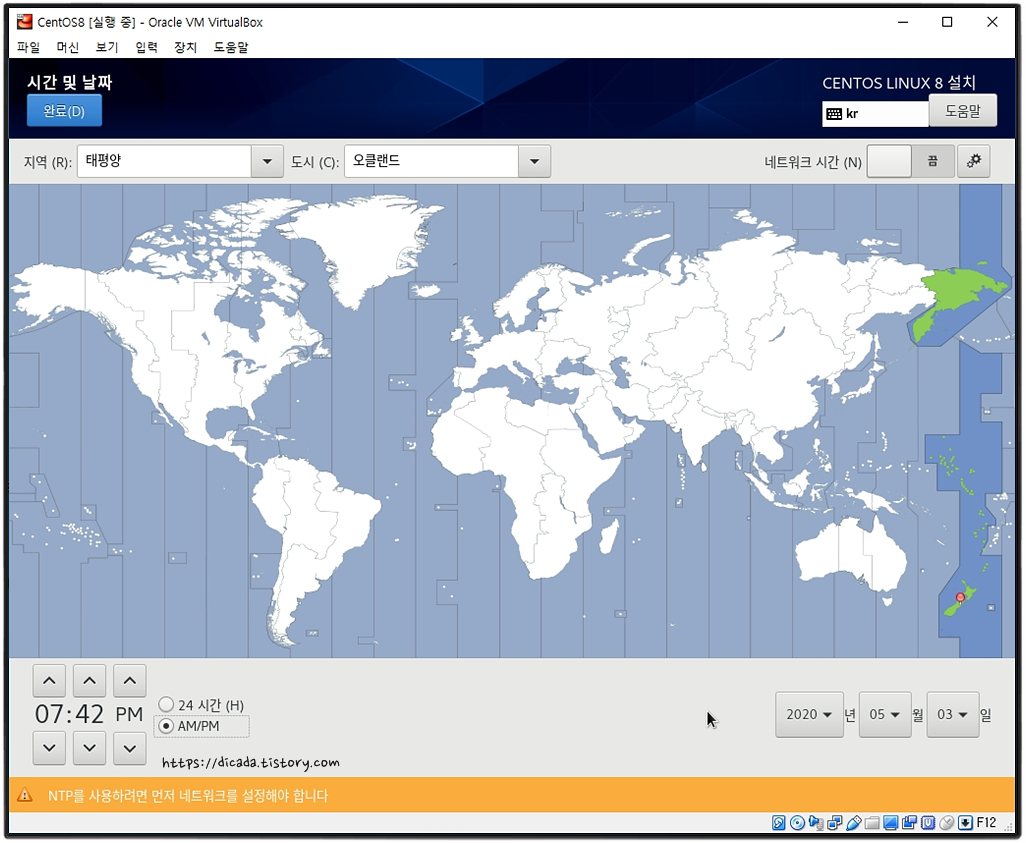Open the 03 day dropdown
Viewport: 1026px width, 843px height.
[953, 714]
